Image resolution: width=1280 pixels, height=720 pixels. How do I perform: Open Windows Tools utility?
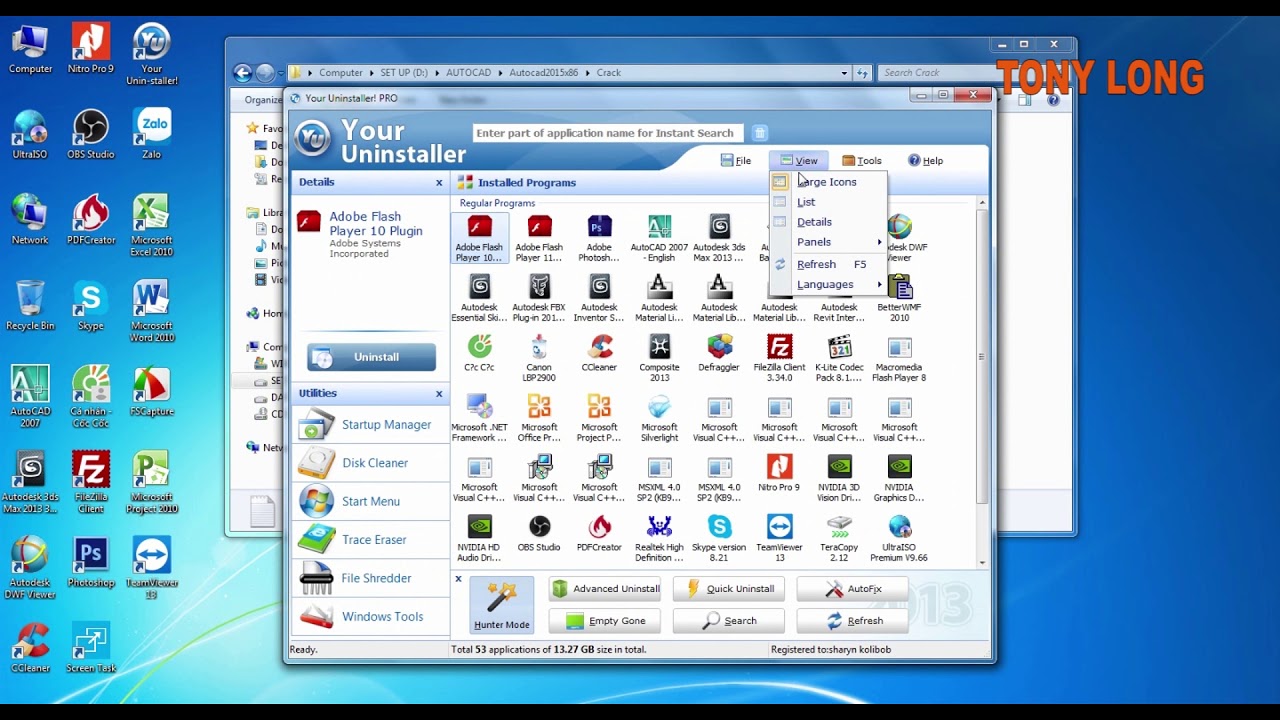click(371, 616)
